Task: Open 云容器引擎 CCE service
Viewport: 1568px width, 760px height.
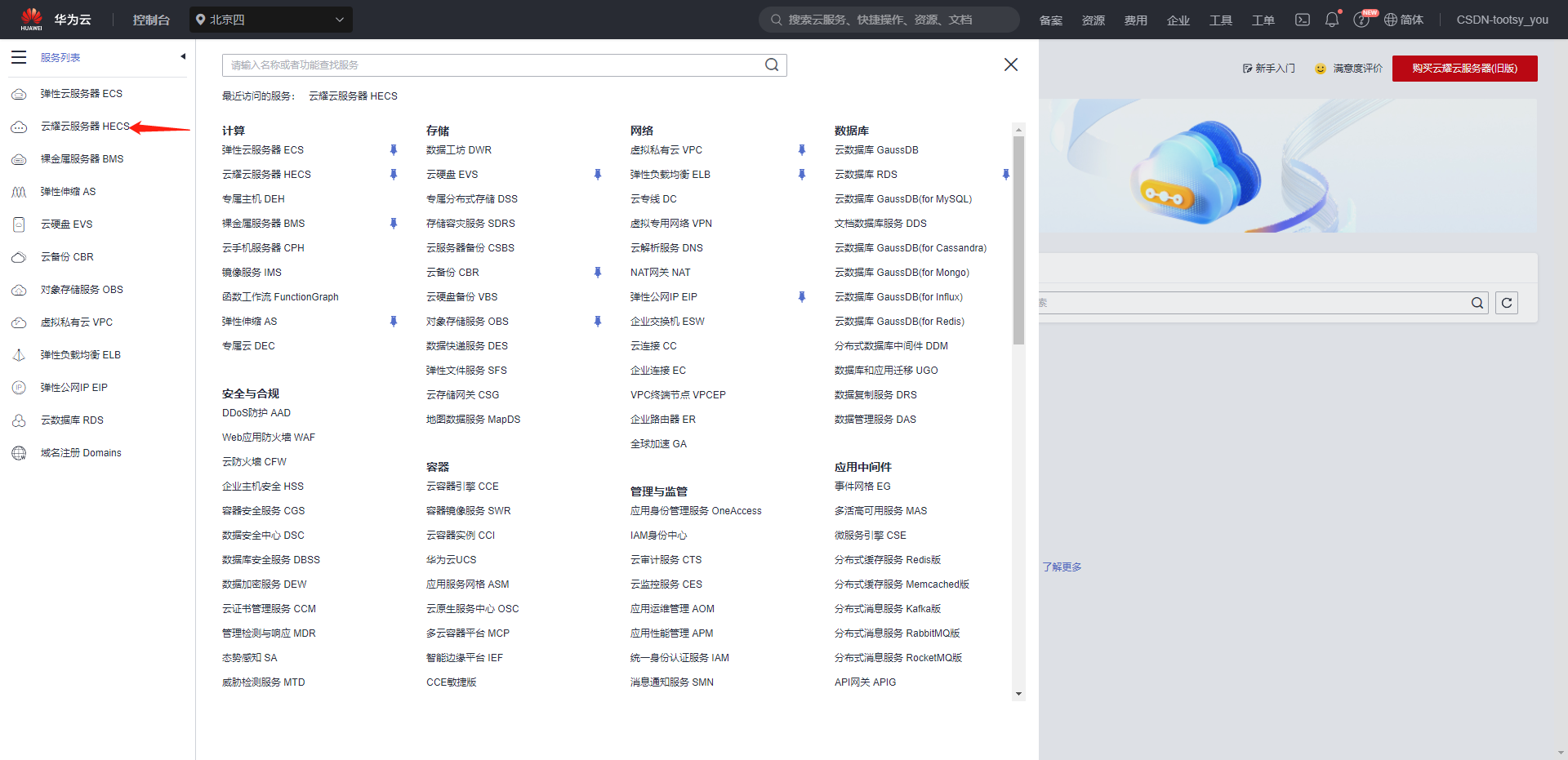Action: (462, 487)
